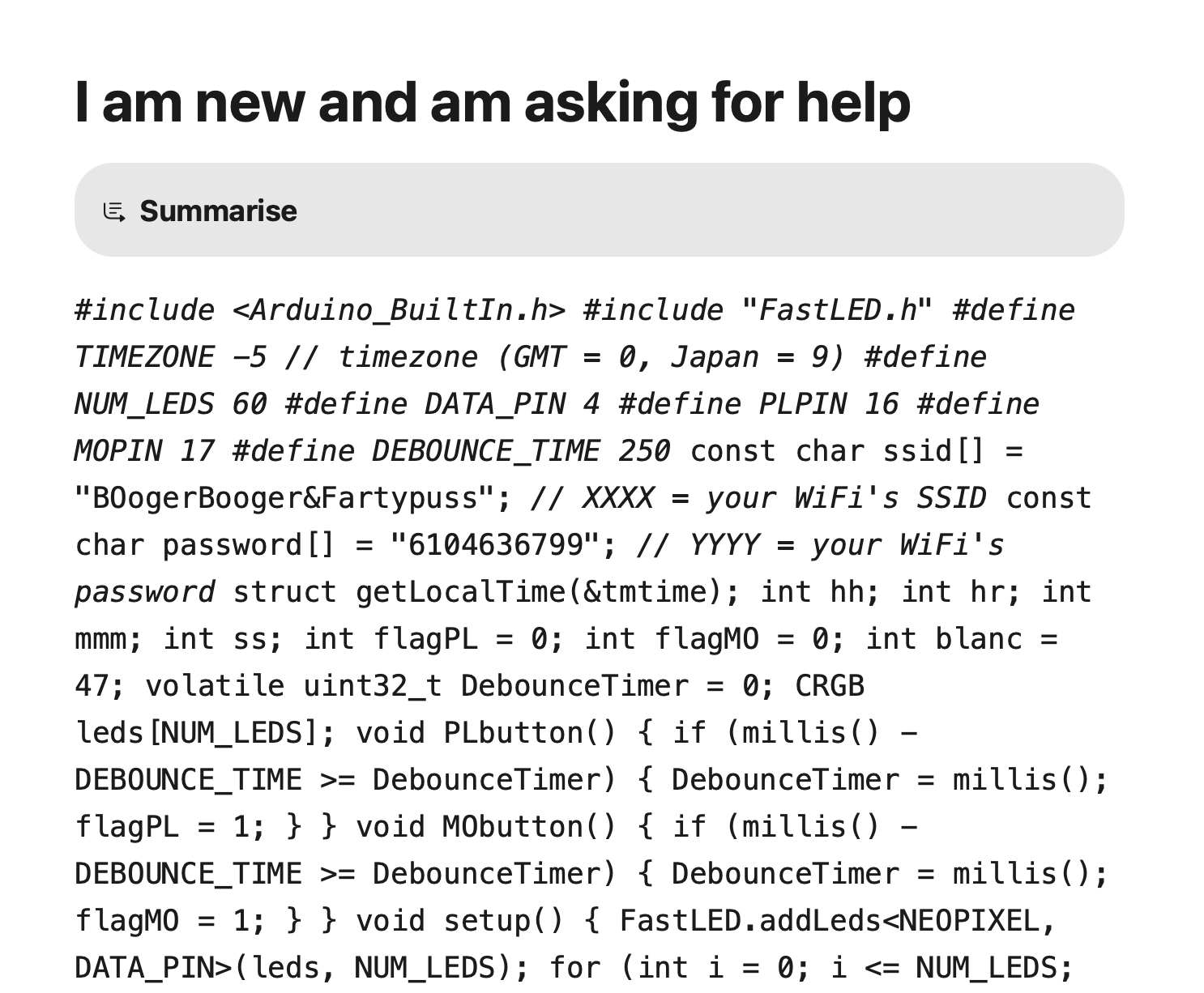
Task: Click the "volatile uint32_t" declaration text
Action: pos(293,686)
